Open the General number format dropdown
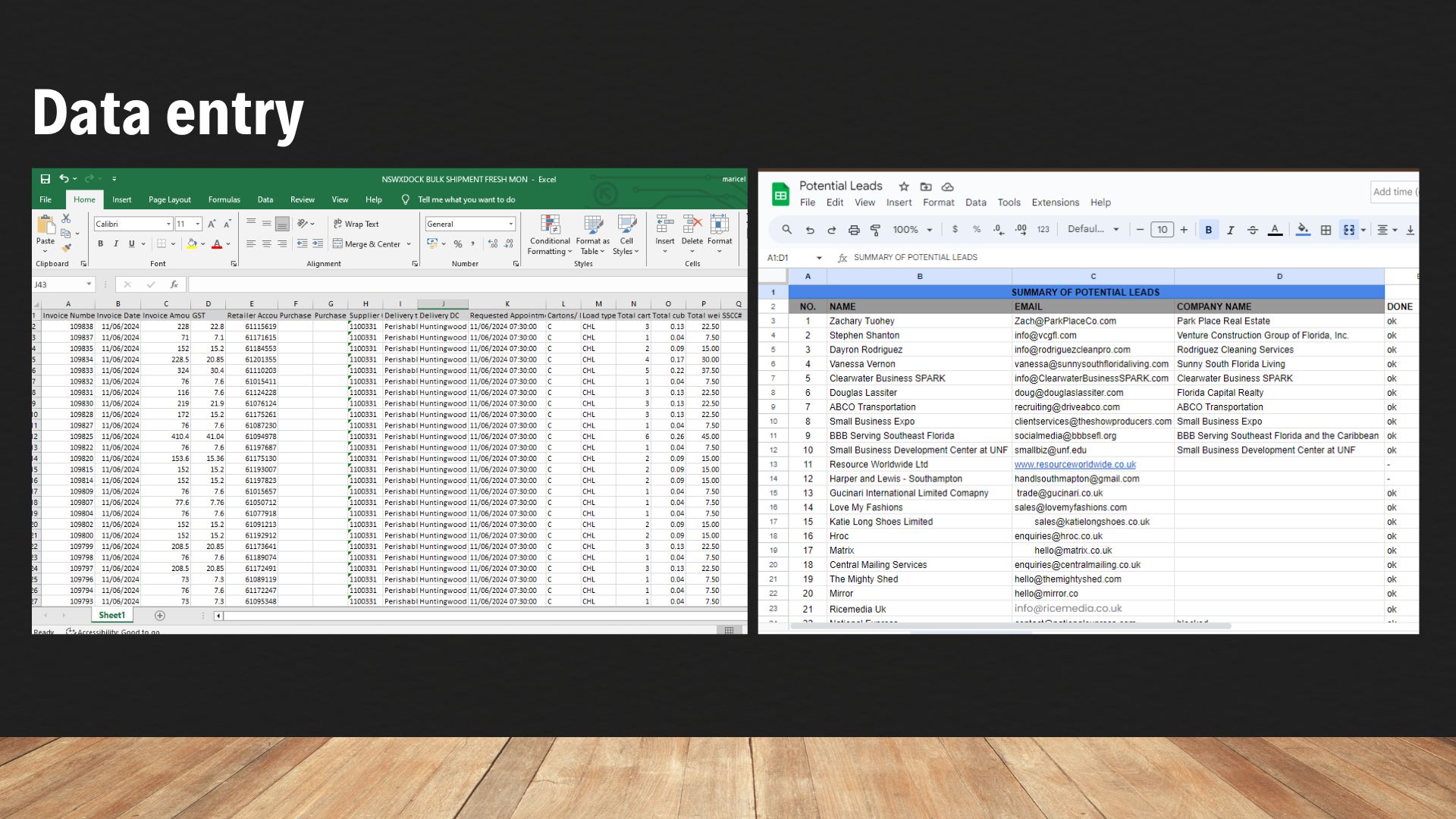This screenshot has height=819, width=1456. click(510, 224)
